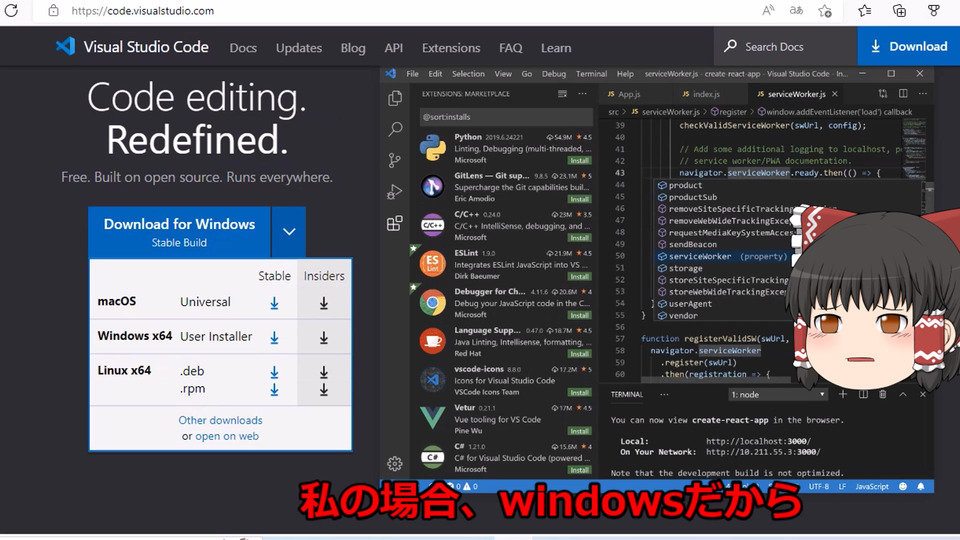Open the API navigation link

[394, 48]
